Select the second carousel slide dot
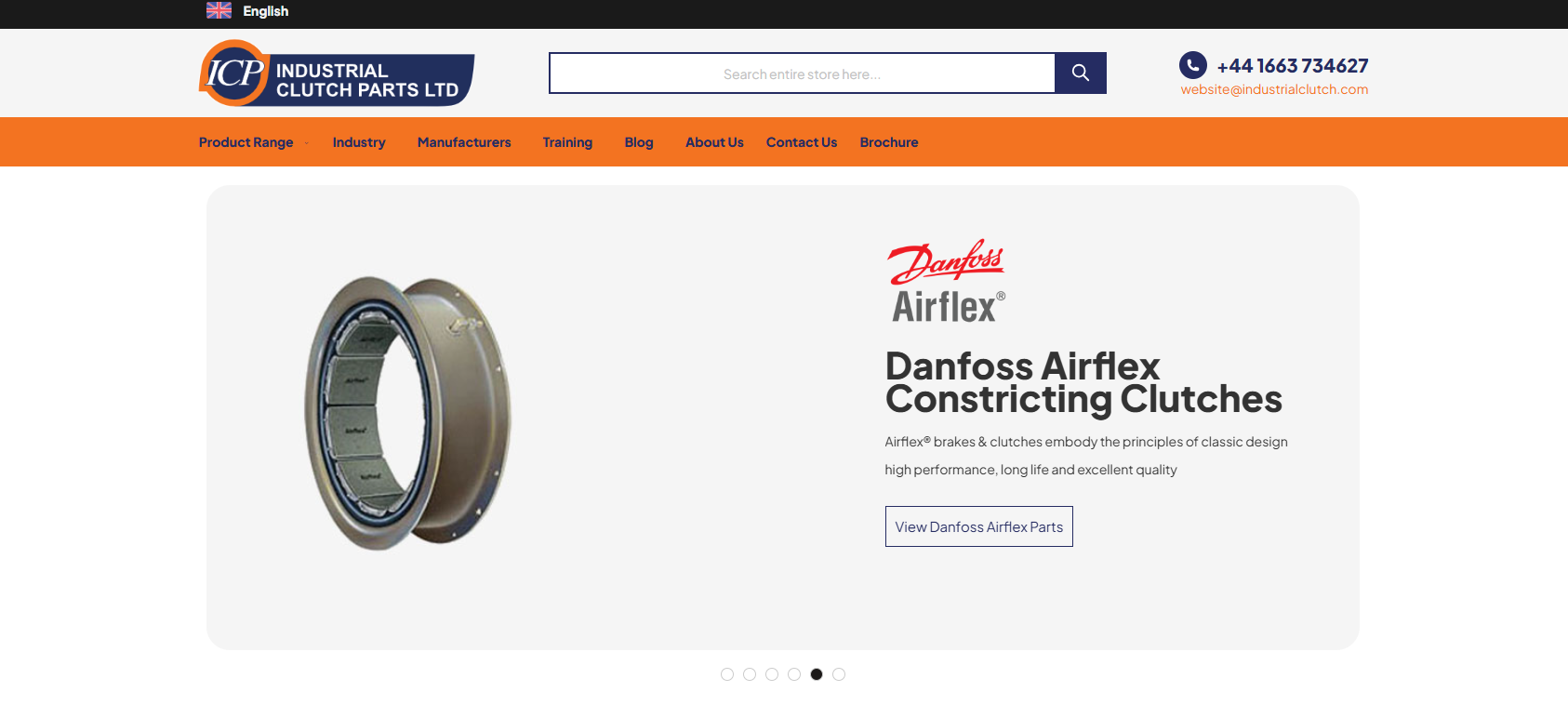The image size is (1568, 705). (x=750, y=674)
